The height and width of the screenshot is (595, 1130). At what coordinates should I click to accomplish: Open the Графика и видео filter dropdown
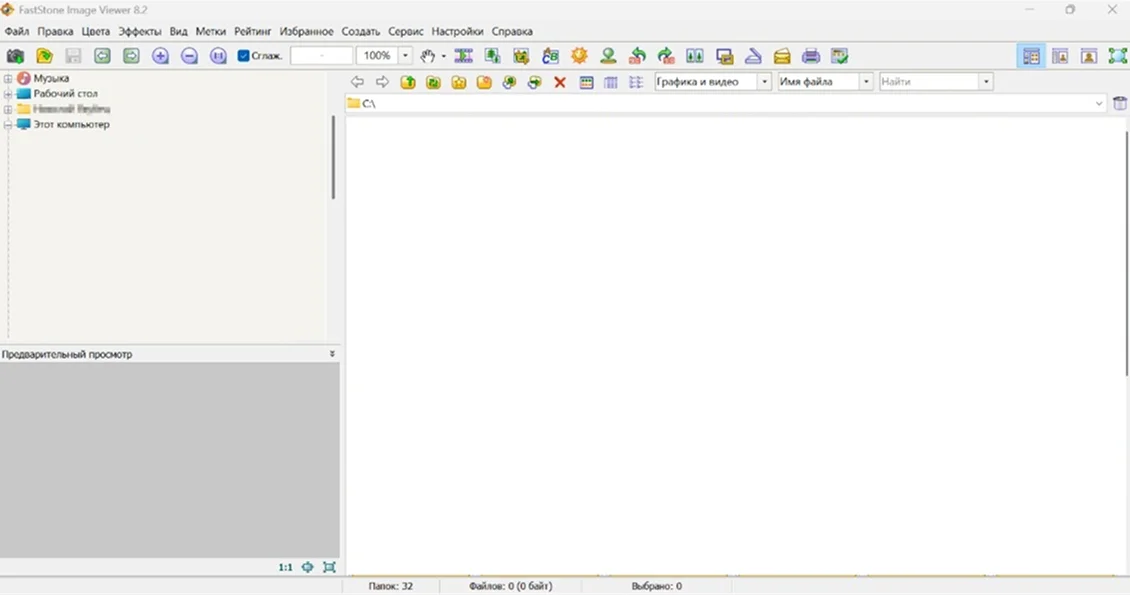765,82
